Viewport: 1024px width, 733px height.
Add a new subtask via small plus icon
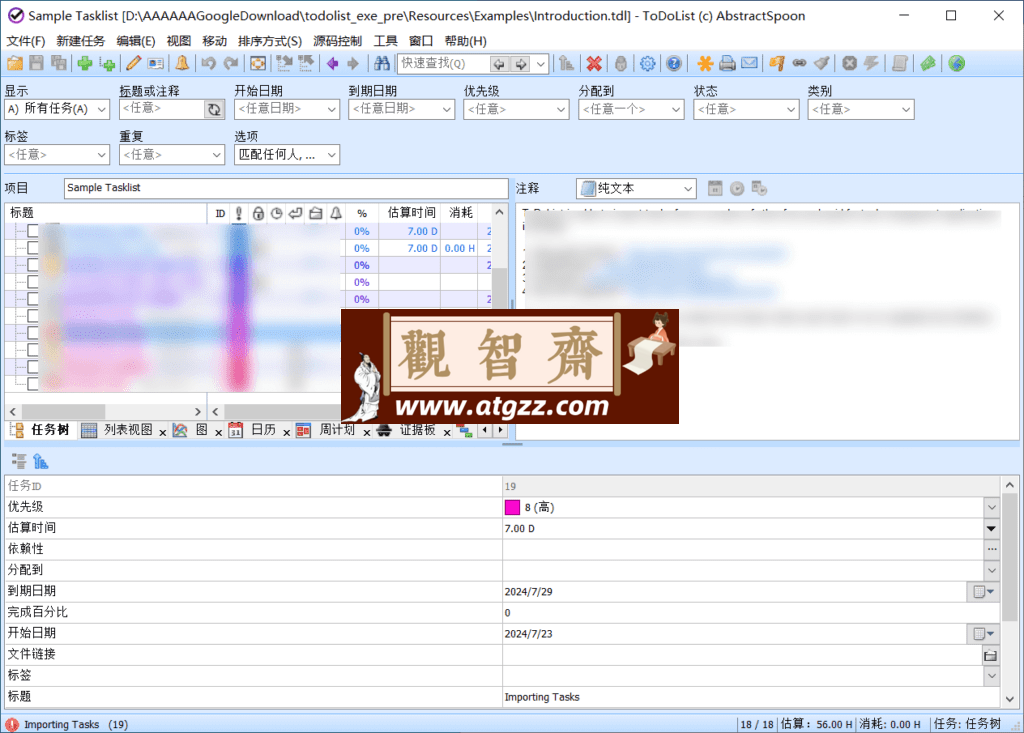[107, 63]
